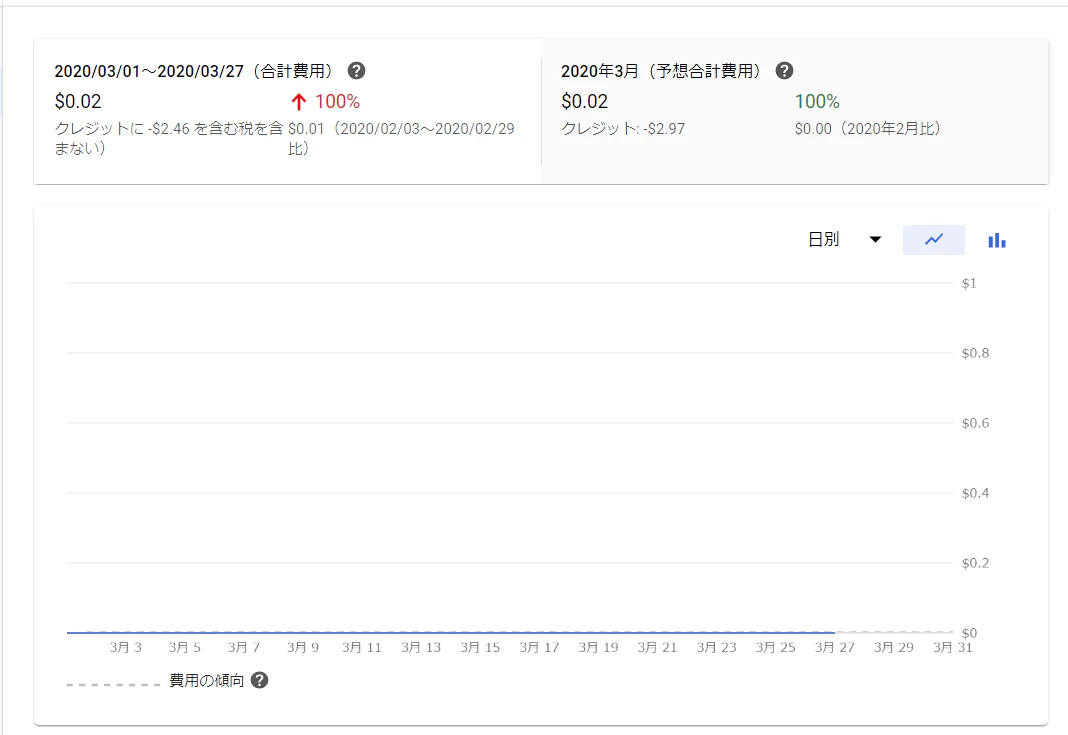Click the green 100% forecast change

pyautogui.click(x=817, y=101)
